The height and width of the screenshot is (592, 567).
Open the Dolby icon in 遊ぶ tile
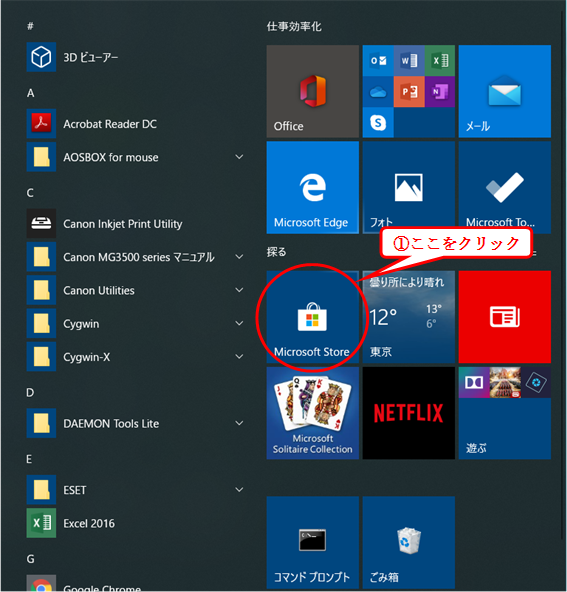474,382
